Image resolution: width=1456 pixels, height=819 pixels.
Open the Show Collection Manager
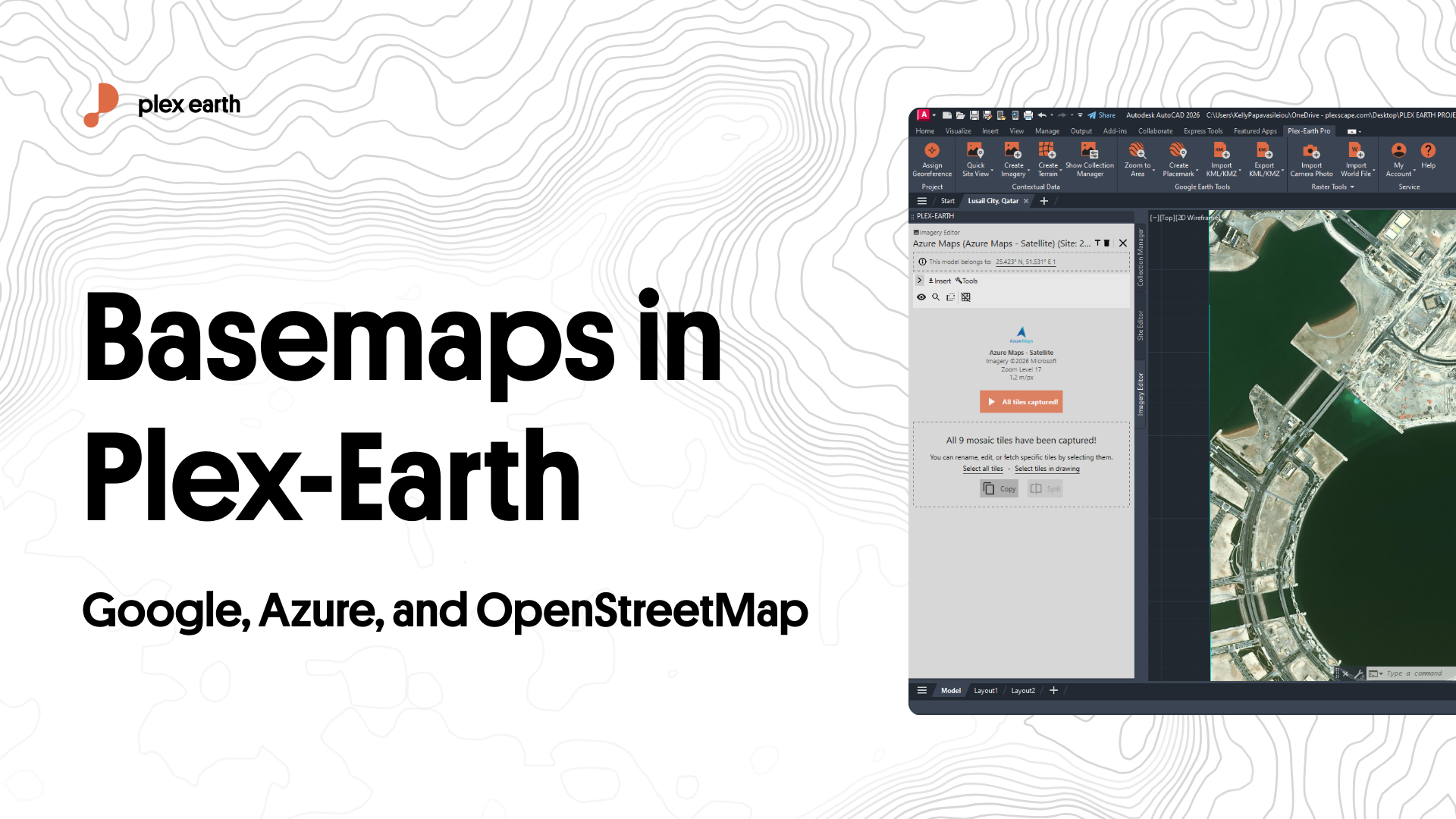click(x=1089, y=151)
